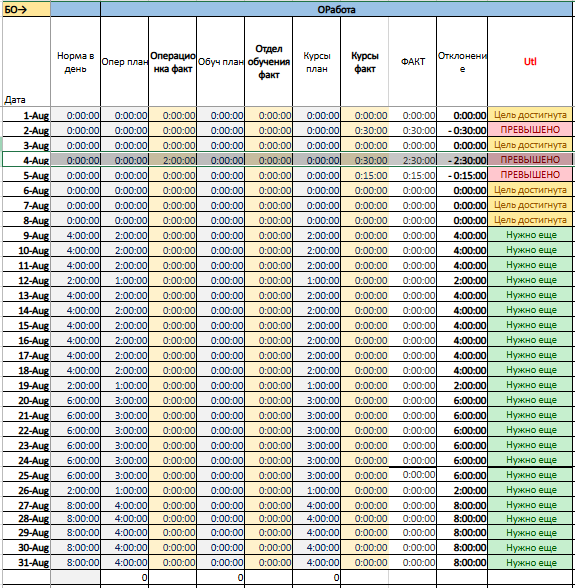Click ПРЕВЫШЕНО status for 2-Aug
Image resolution: width=575 pixels, height=588 pixels.
point(530,130)
